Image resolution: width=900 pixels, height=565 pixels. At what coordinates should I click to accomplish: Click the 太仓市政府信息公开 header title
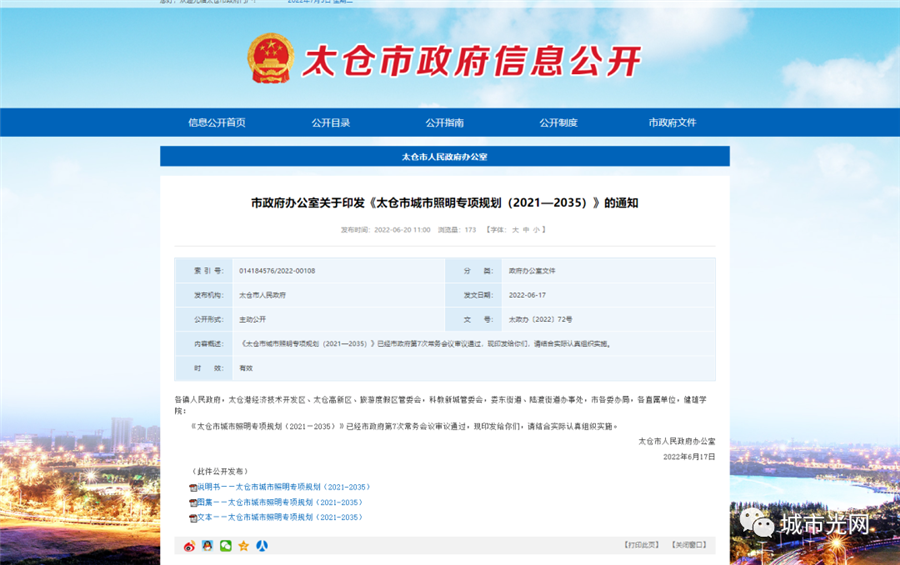tap(471, 61)
